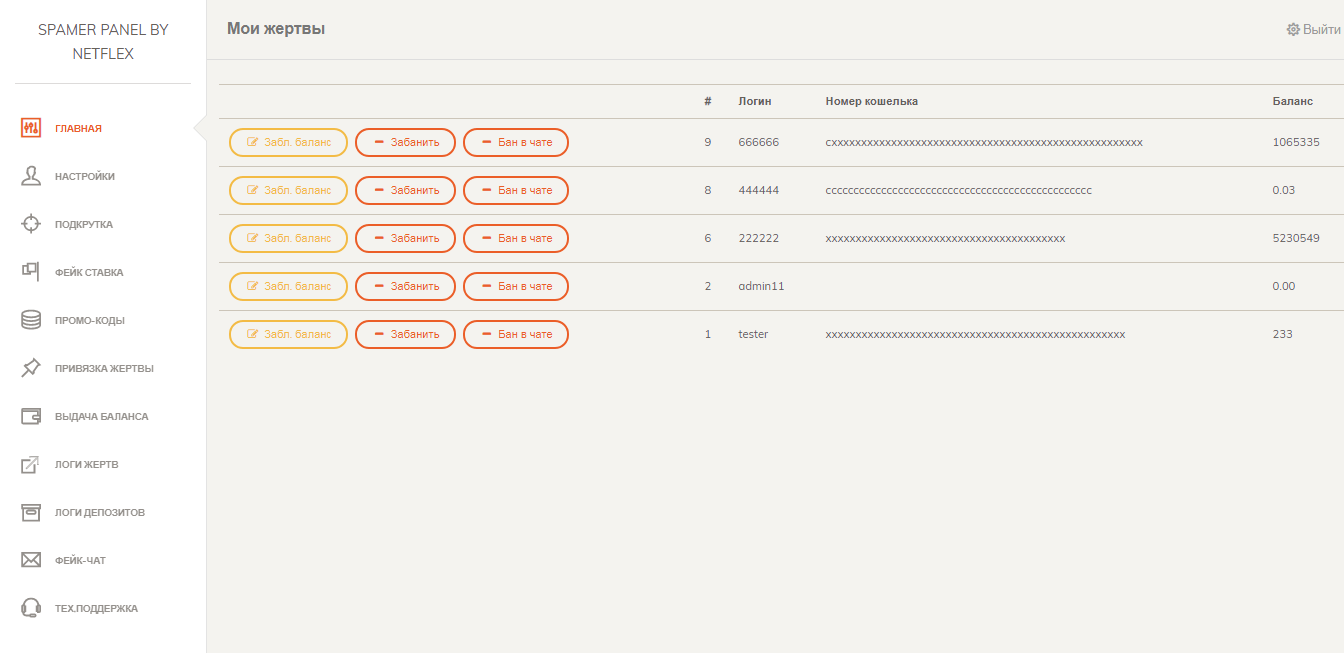Click balance value 0.03
This screenshot has height=653, width=1344.
tap(1284, 190)
